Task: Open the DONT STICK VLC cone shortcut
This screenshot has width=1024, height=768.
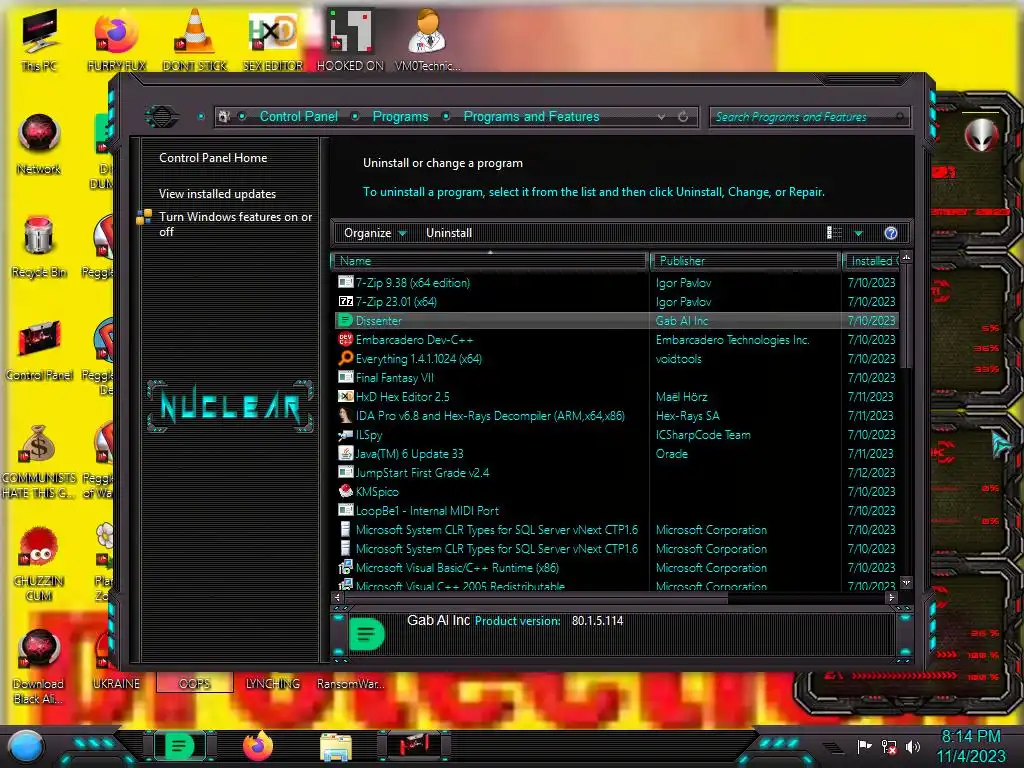Action: tap(195, 40)
